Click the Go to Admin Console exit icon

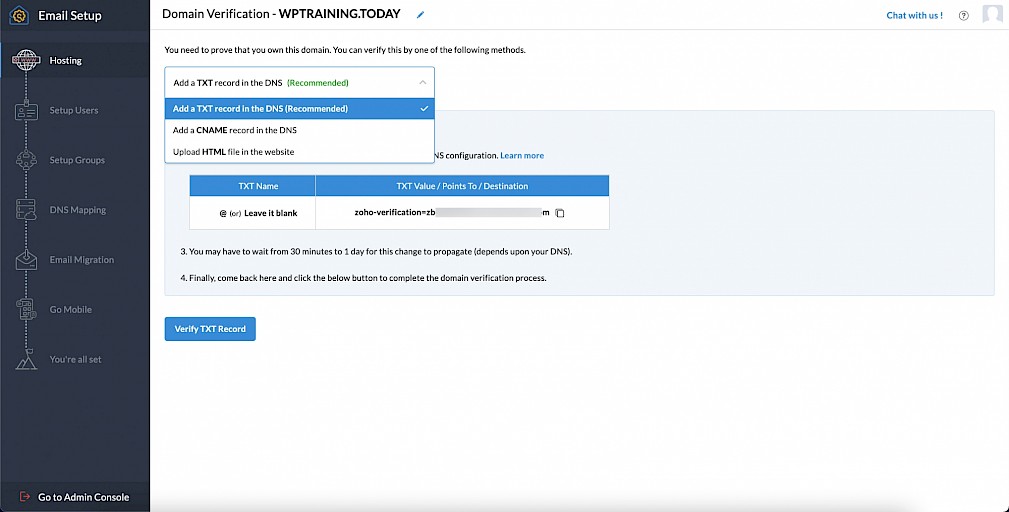25,497
